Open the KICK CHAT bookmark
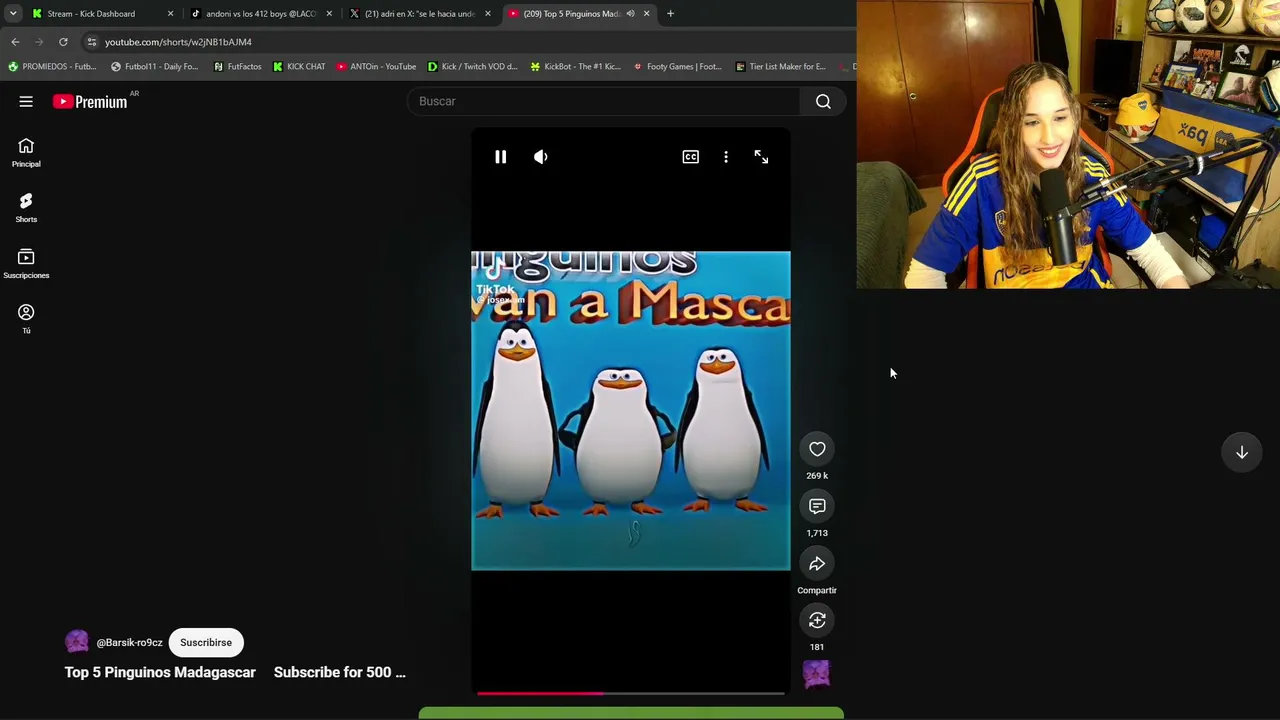The height and width of the screenshot is (720, 1280). (x=299, y=67)
